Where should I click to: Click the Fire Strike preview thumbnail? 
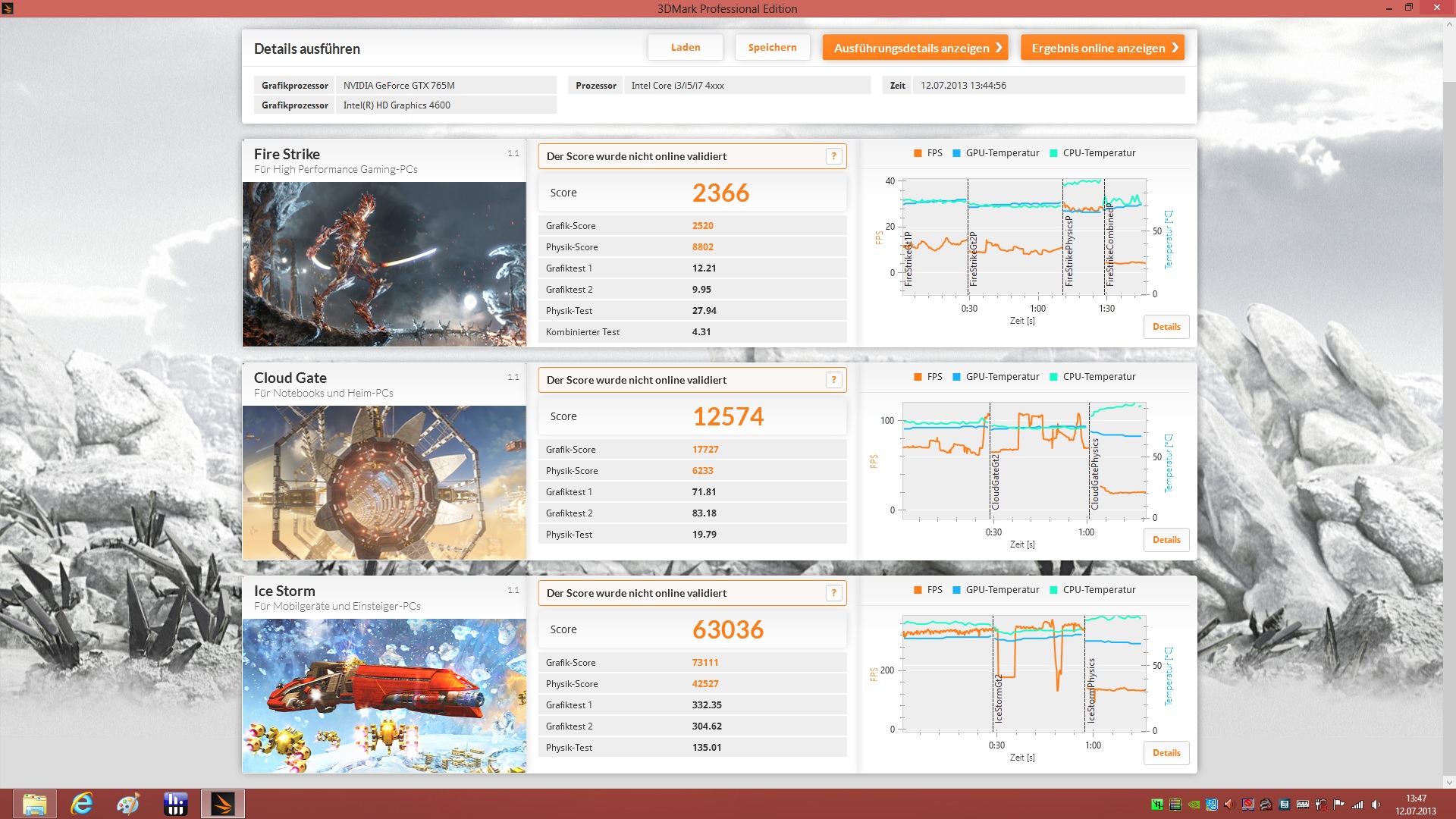[384, 264]
